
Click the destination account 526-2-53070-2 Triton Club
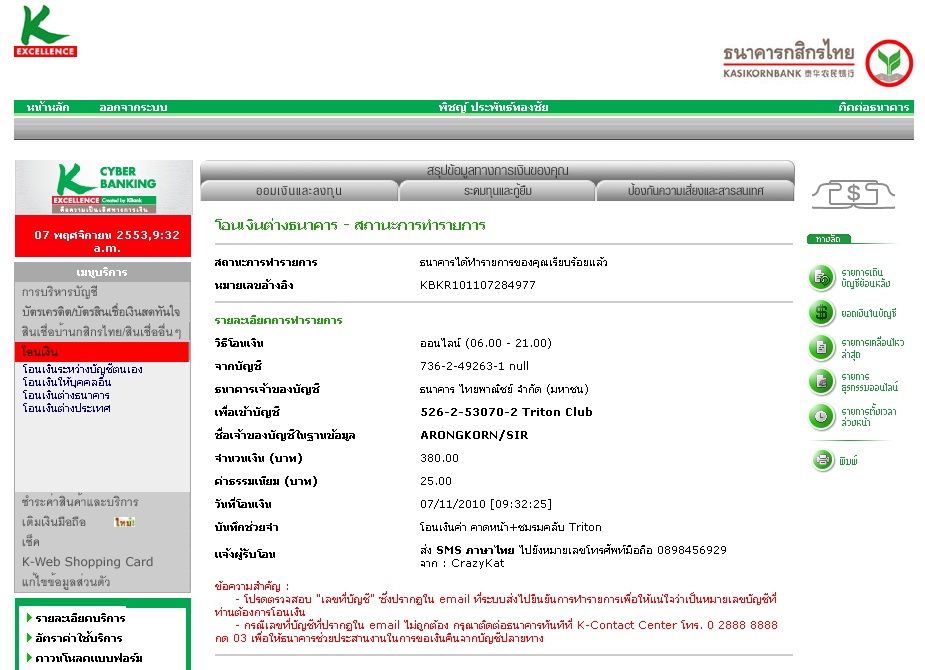pyautogui.click(x=506, y=412)
